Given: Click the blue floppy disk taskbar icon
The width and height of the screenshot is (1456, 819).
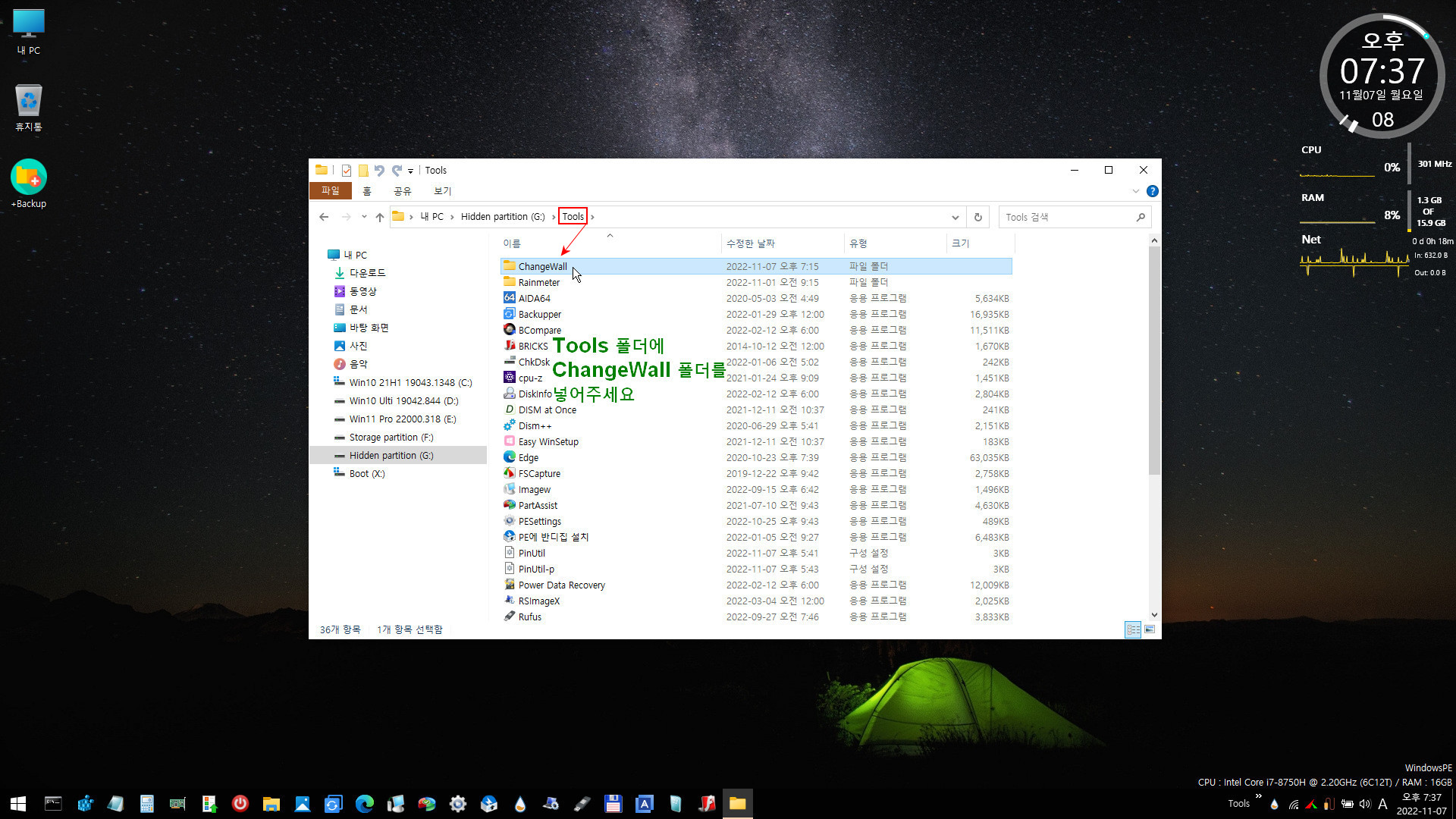Looking at the screenshot, I should (613, 804).
